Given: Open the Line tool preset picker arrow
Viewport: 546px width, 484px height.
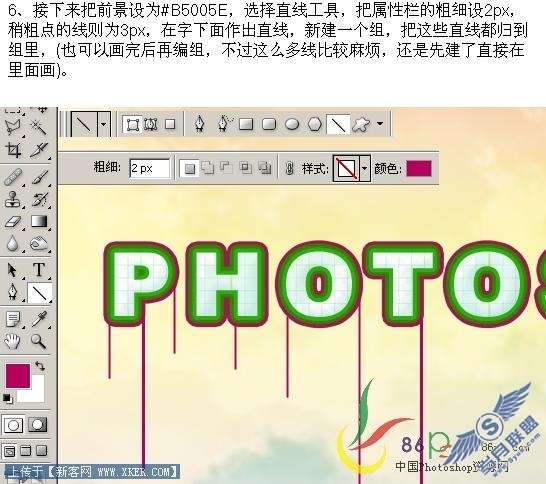Looking at the screenshot, I should 103,124.
